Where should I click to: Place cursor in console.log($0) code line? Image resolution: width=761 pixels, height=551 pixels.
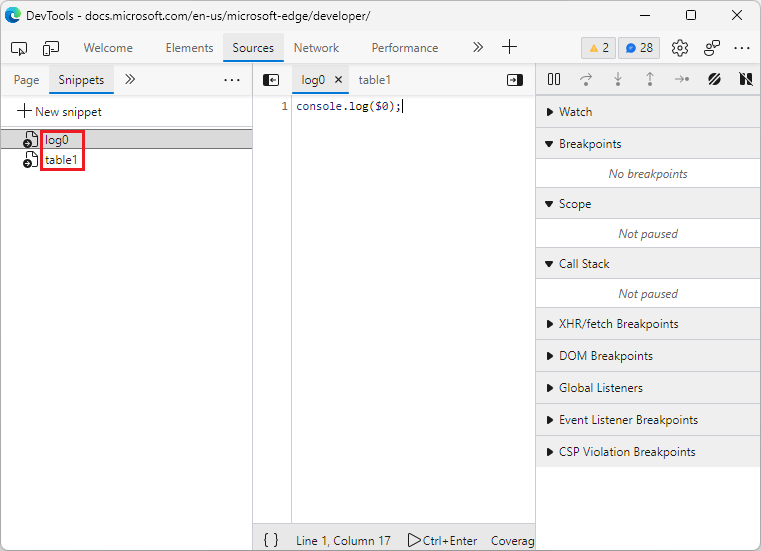coord(348,106)
